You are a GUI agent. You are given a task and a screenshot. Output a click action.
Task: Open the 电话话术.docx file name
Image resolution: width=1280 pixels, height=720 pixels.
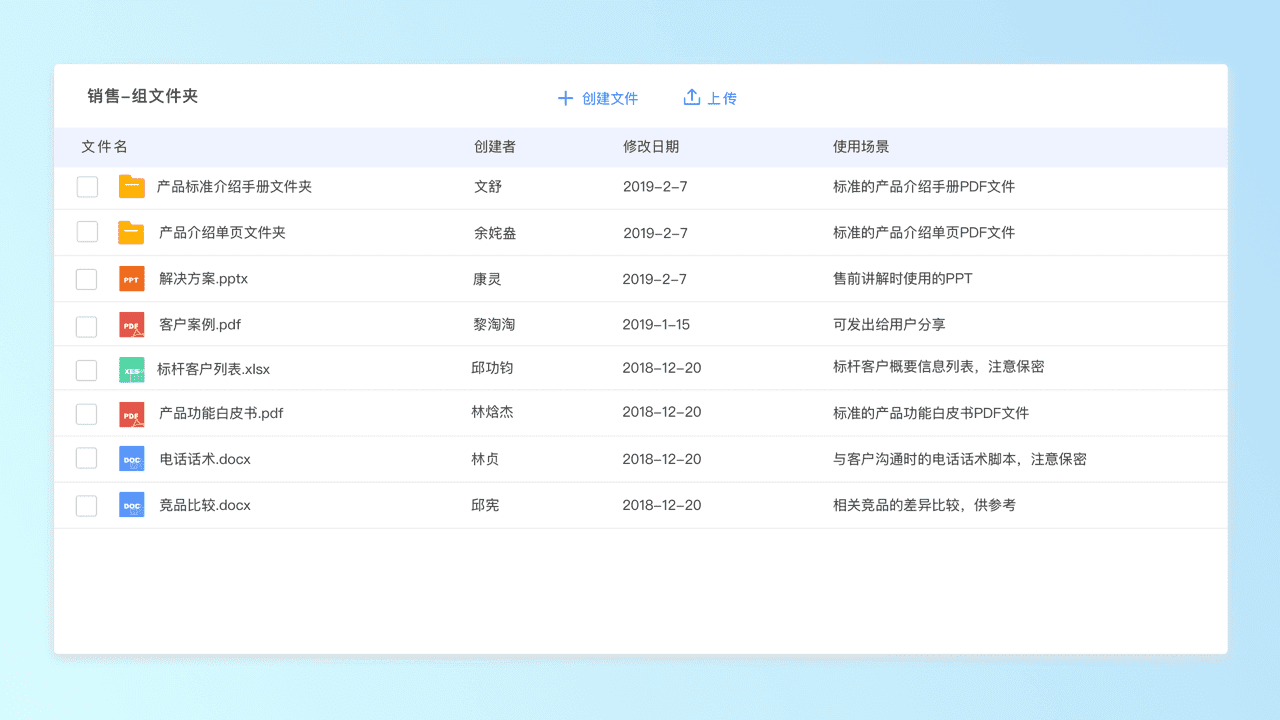205,459
